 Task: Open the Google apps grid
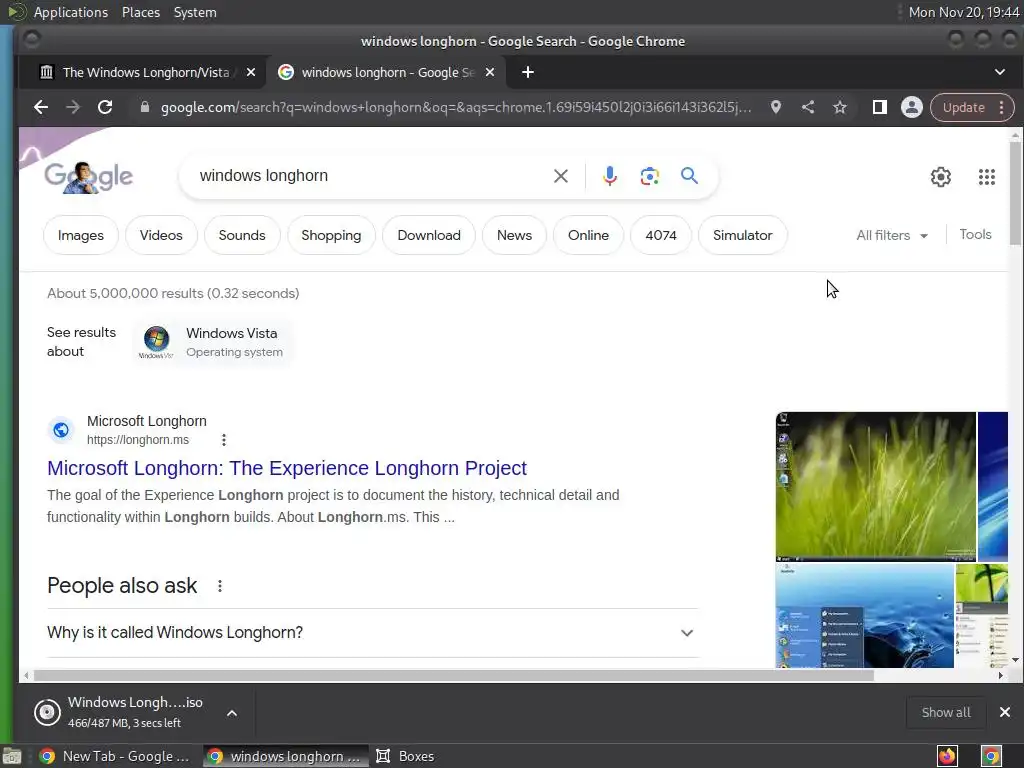pos(986,176)
